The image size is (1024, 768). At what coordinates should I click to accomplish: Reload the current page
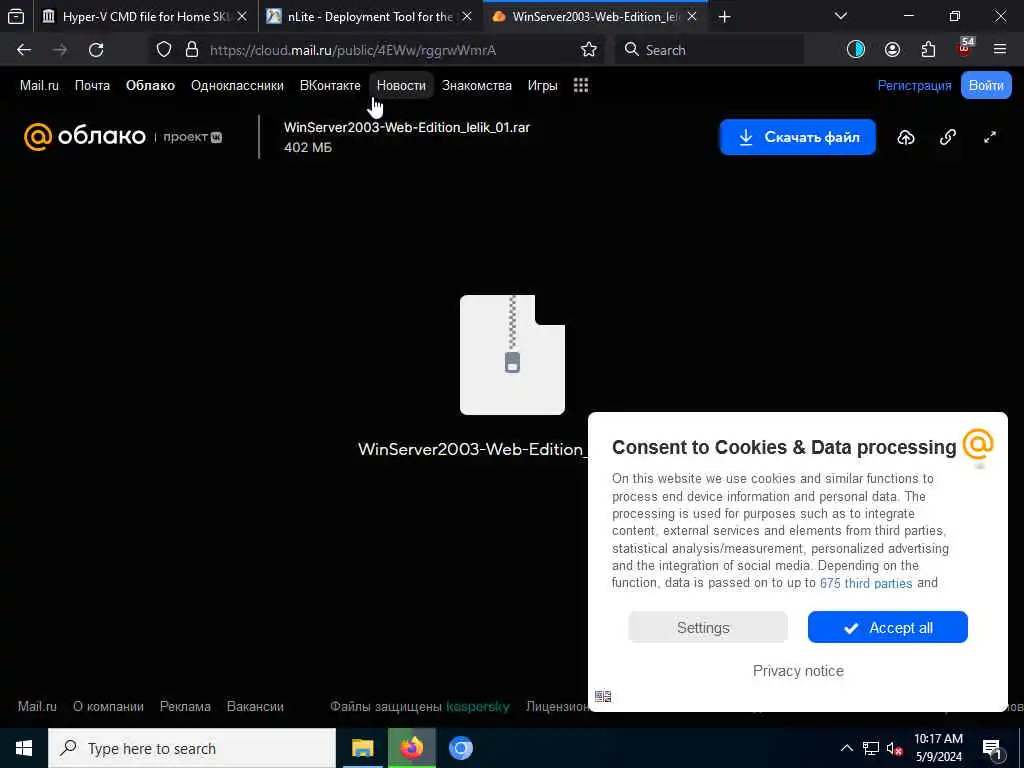click(96, 50)
